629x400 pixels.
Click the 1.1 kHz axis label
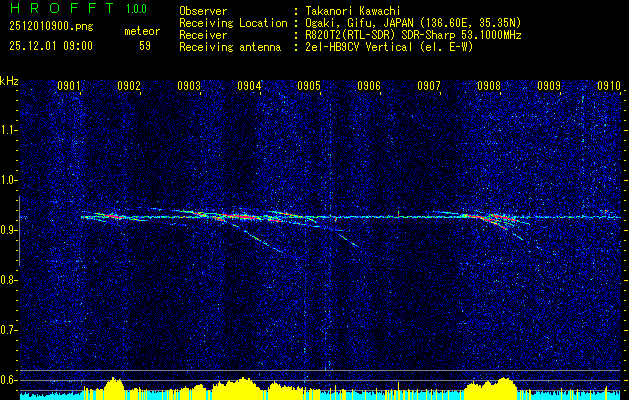(x=8, y=130)
